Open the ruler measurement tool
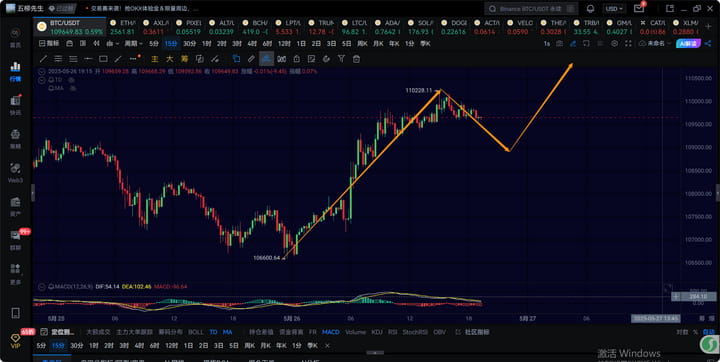The width and height of the screenshot is (720, 362). [251, 59]
